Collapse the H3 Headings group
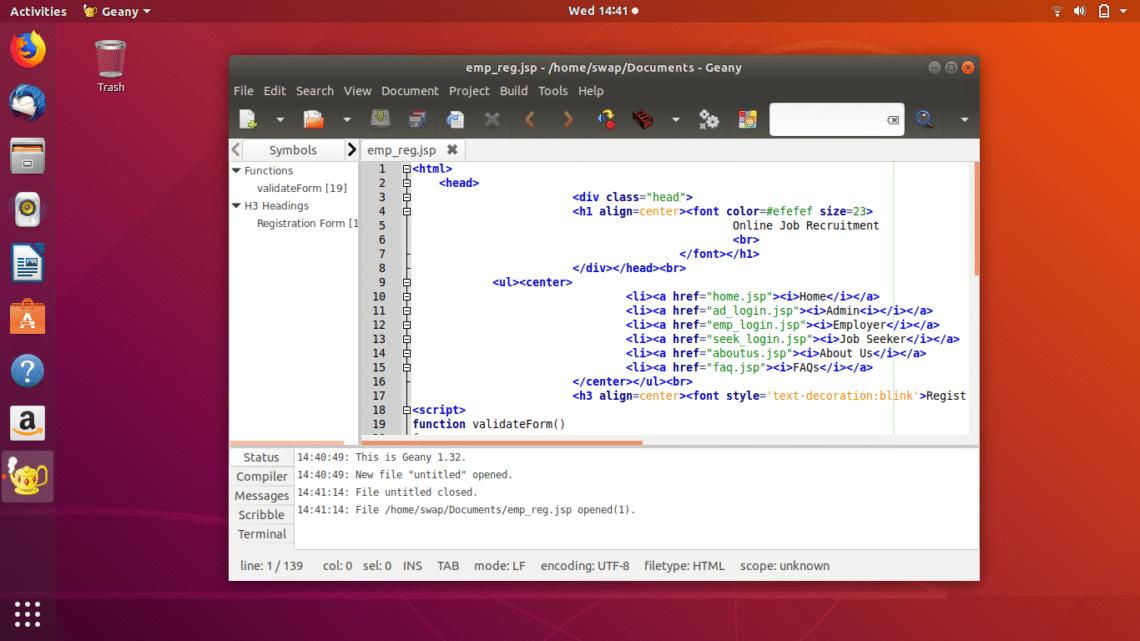 pos(236,205)
